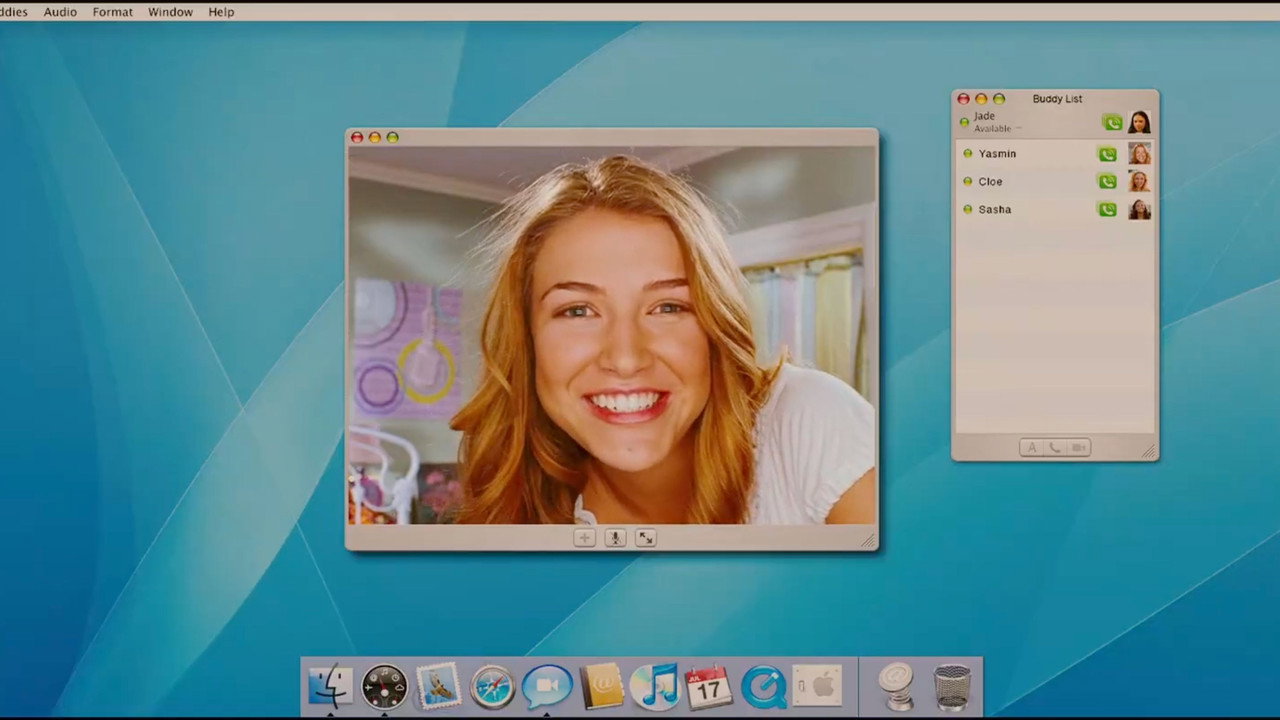Open Finder from the Dock
This screenshot has width=1280, height=720.
(x=330, y=686)
